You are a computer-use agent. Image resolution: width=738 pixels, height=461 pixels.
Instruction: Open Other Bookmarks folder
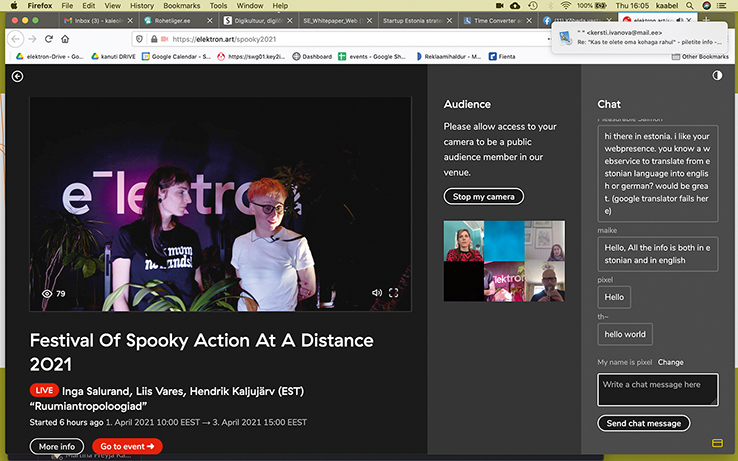700,57
